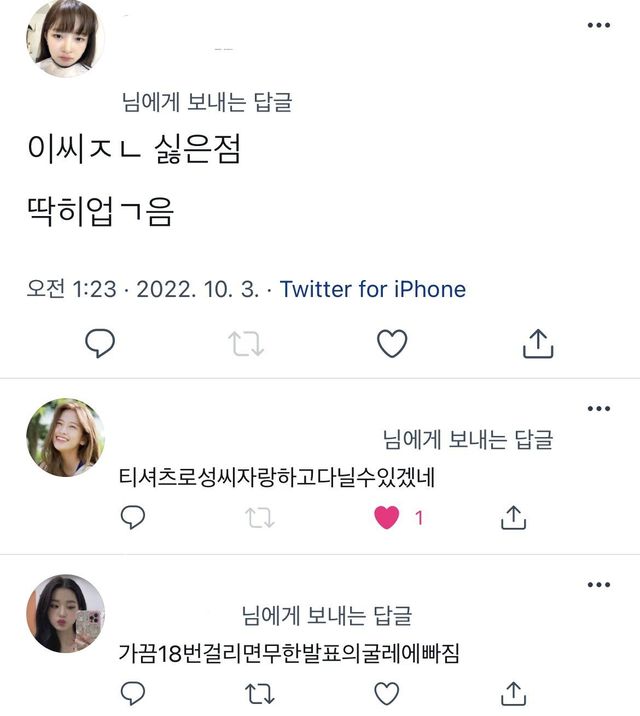
Task: Open more options on third tweet
Action: (598, 584)
